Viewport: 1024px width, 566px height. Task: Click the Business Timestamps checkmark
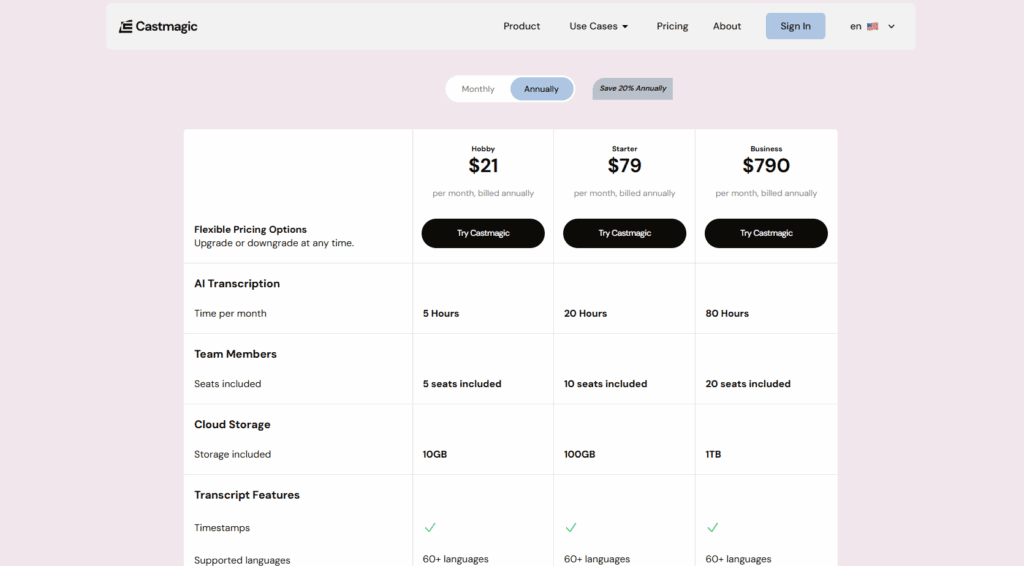(x=712, y=527)
